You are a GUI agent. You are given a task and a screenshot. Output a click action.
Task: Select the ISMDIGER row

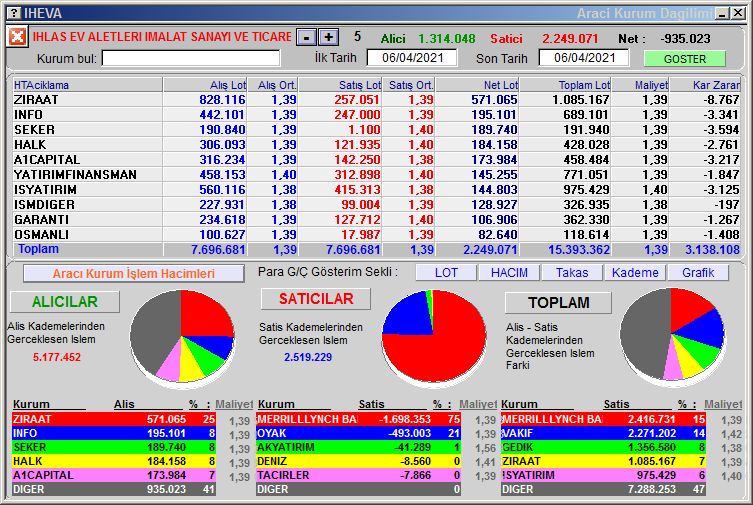[x=376, y=204]
